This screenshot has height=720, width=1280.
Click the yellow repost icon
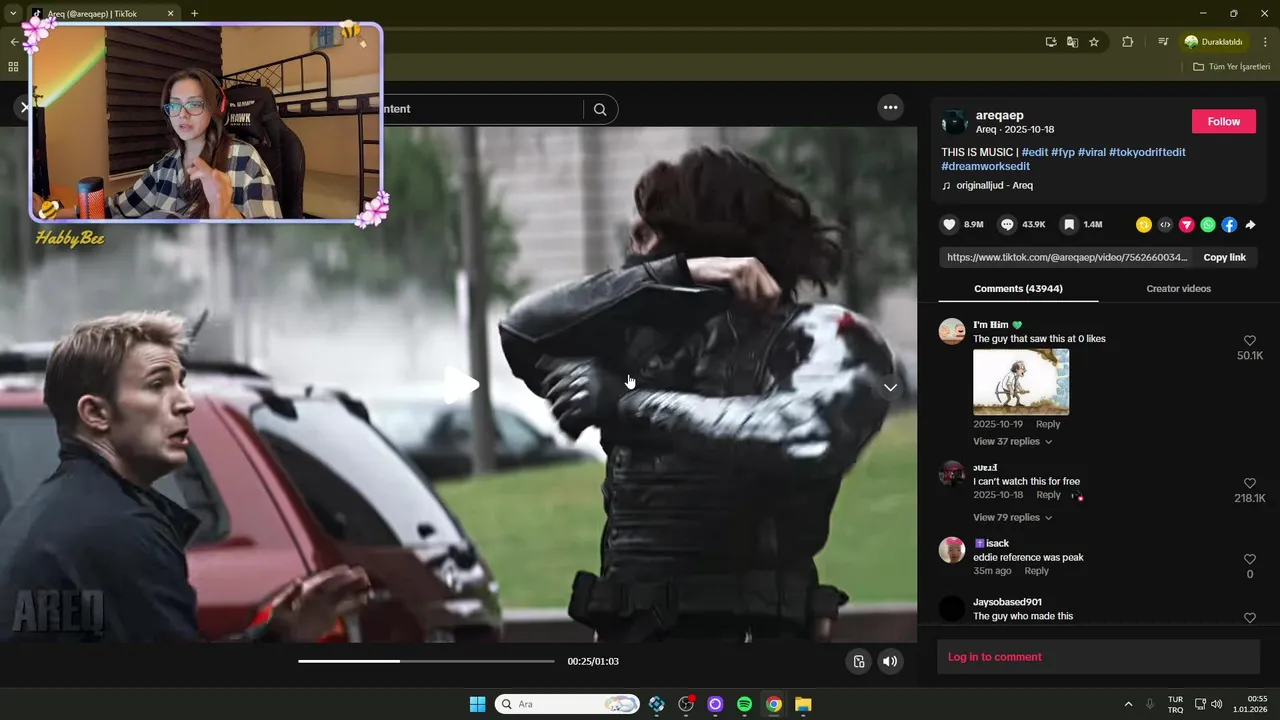[x=1144, y=225]
